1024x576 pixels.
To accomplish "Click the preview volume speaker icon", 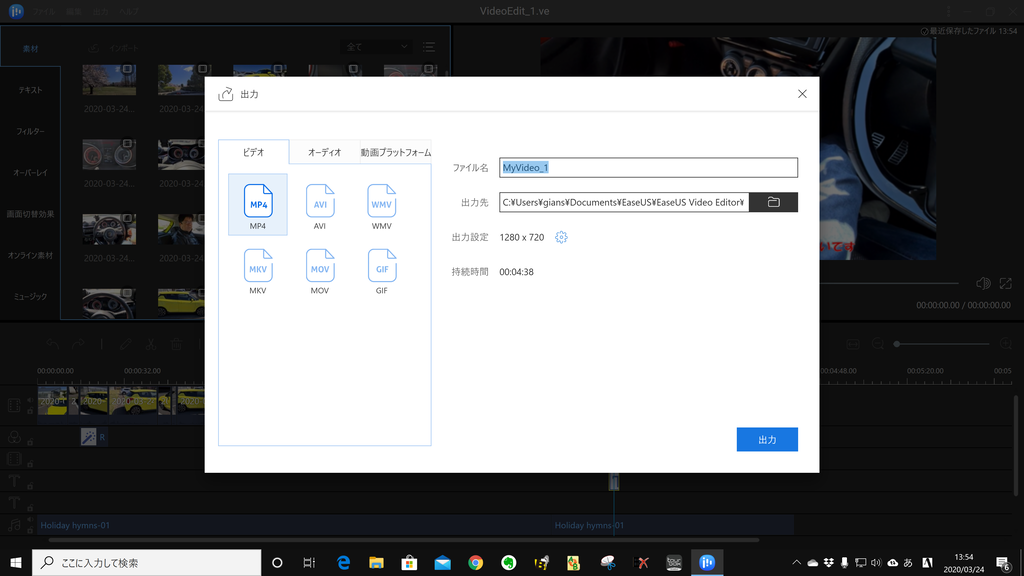I will (x=983, y=283).
